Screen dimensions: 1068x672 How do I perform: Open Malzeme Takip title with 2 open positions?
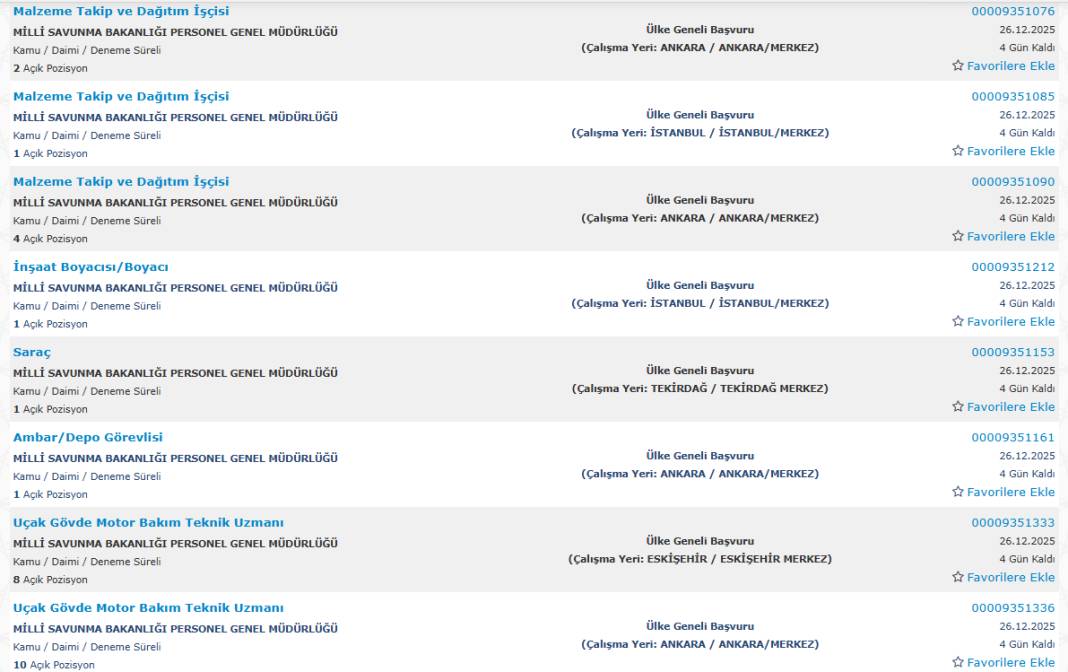(121, 11)
